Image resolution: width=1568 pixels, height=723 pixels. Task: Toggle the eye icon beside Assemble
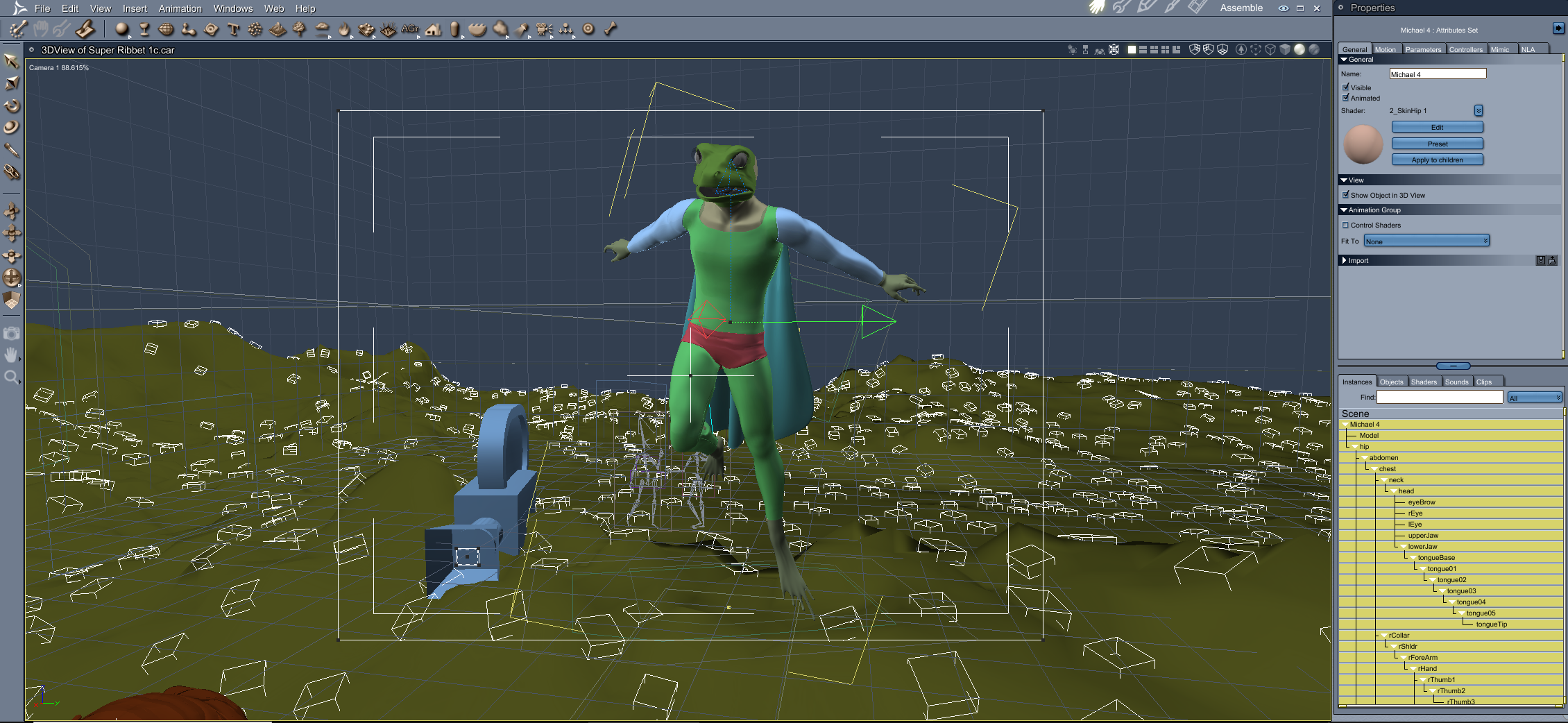[x=1284, y=8]
